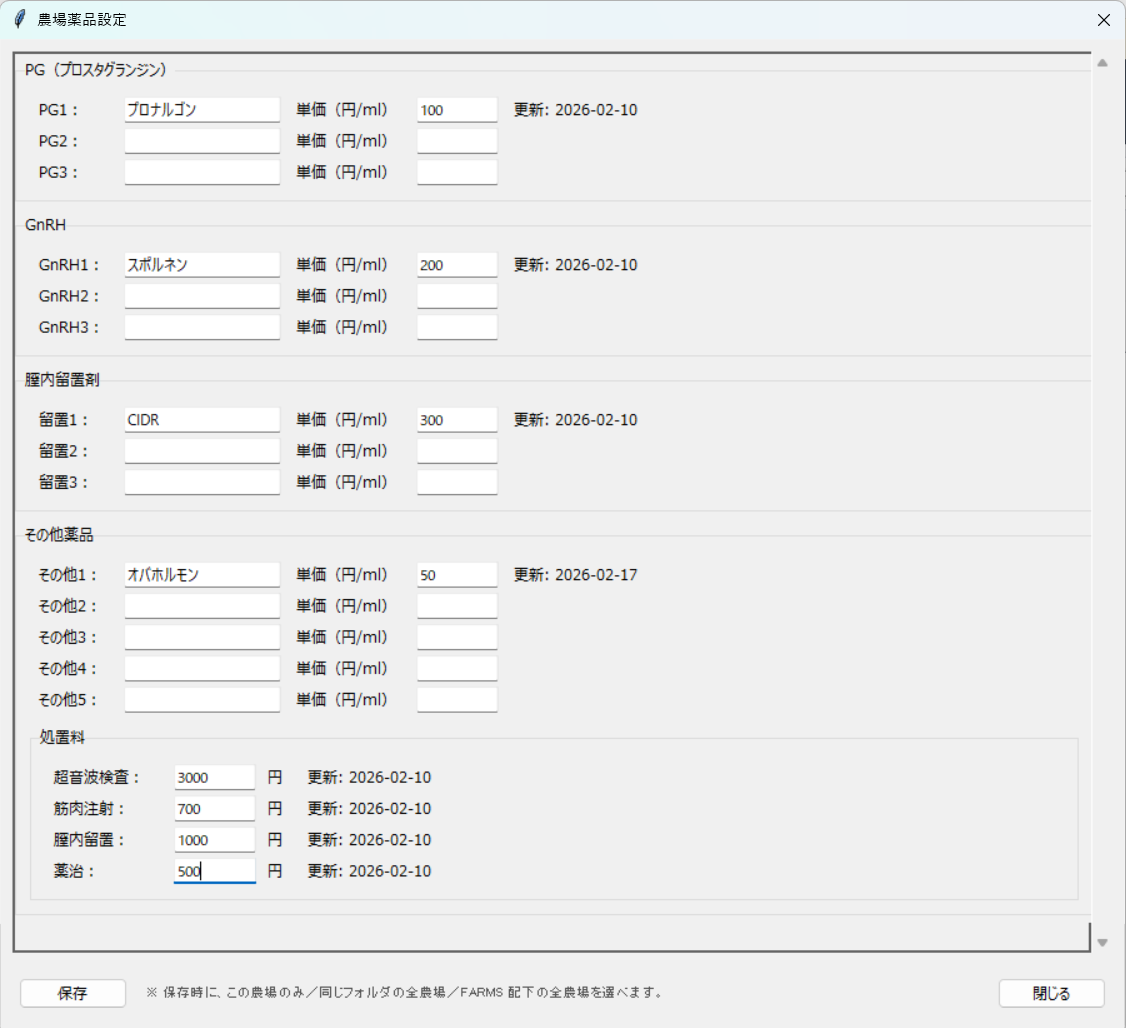Image resolution: width=1126 pixels, height=1028 pixels.
Task: Select the 腟内留置 fee field
Action: pyautogui.click(x=215, y=840)
